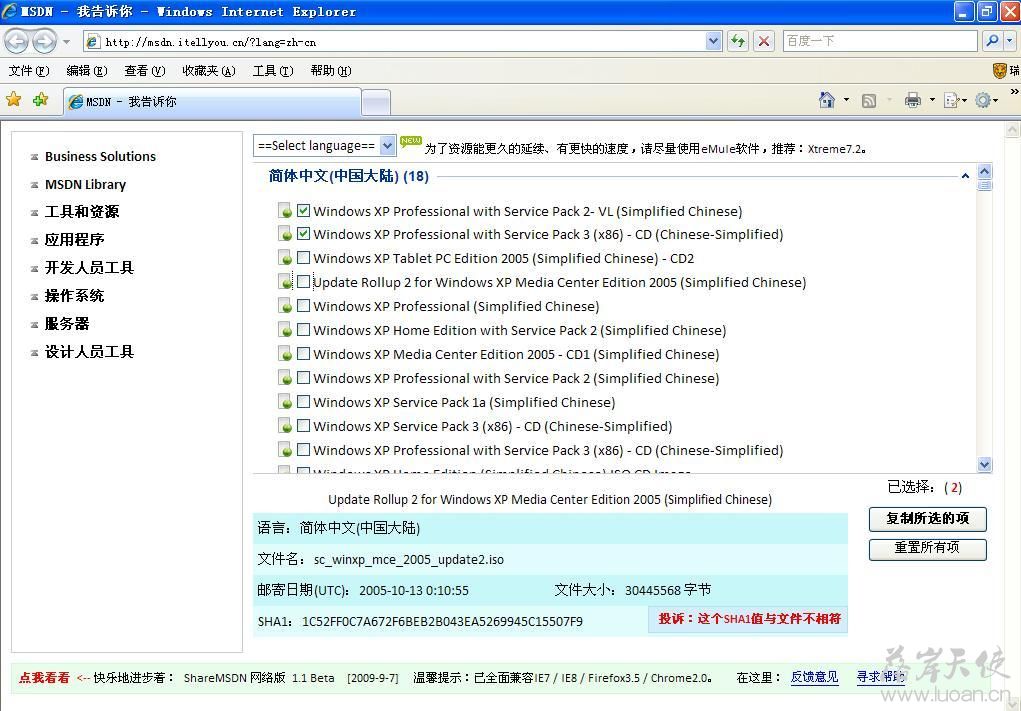Add to Favorites star-plus icon

click(40, 100)
